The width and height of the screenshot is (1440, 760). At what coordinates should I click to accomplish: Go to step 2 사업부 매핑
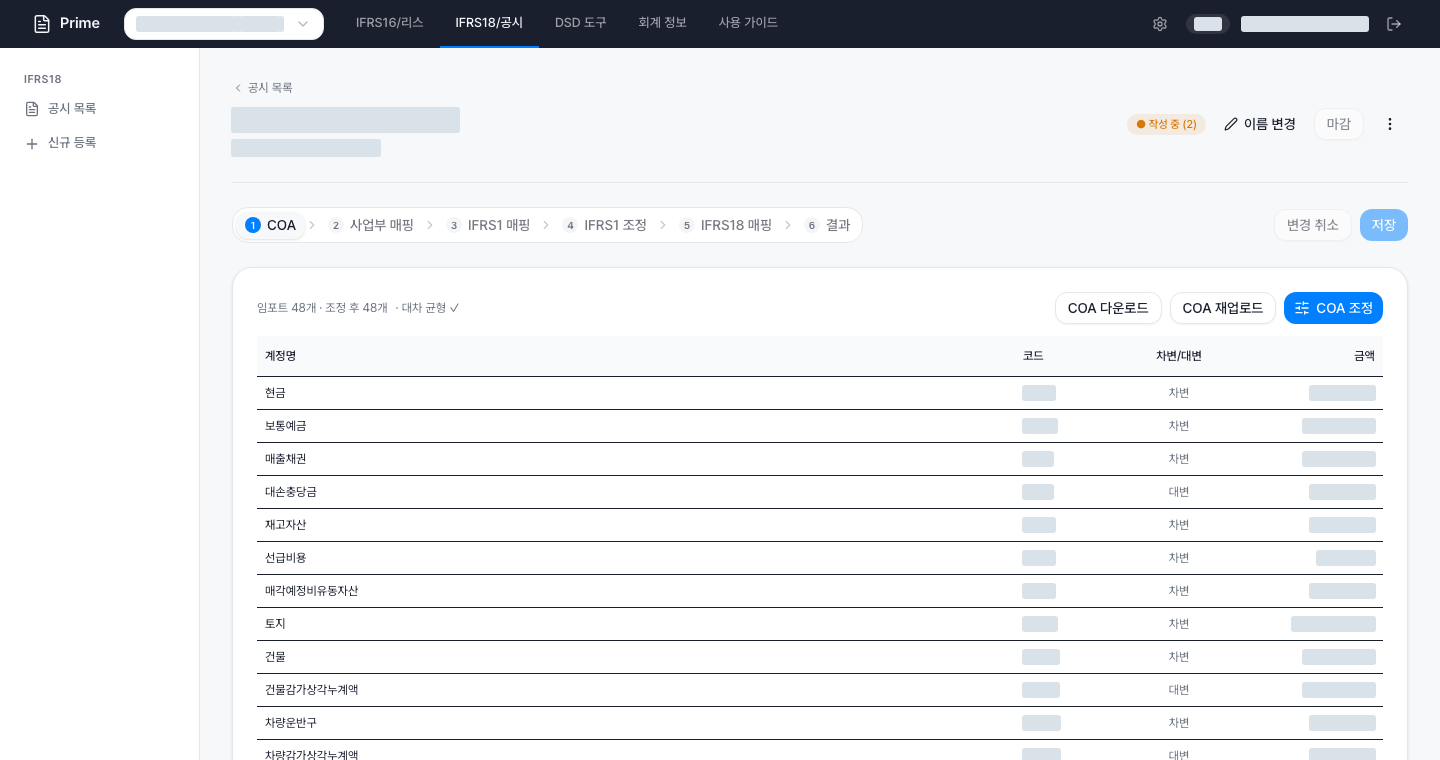pos(372,225)
